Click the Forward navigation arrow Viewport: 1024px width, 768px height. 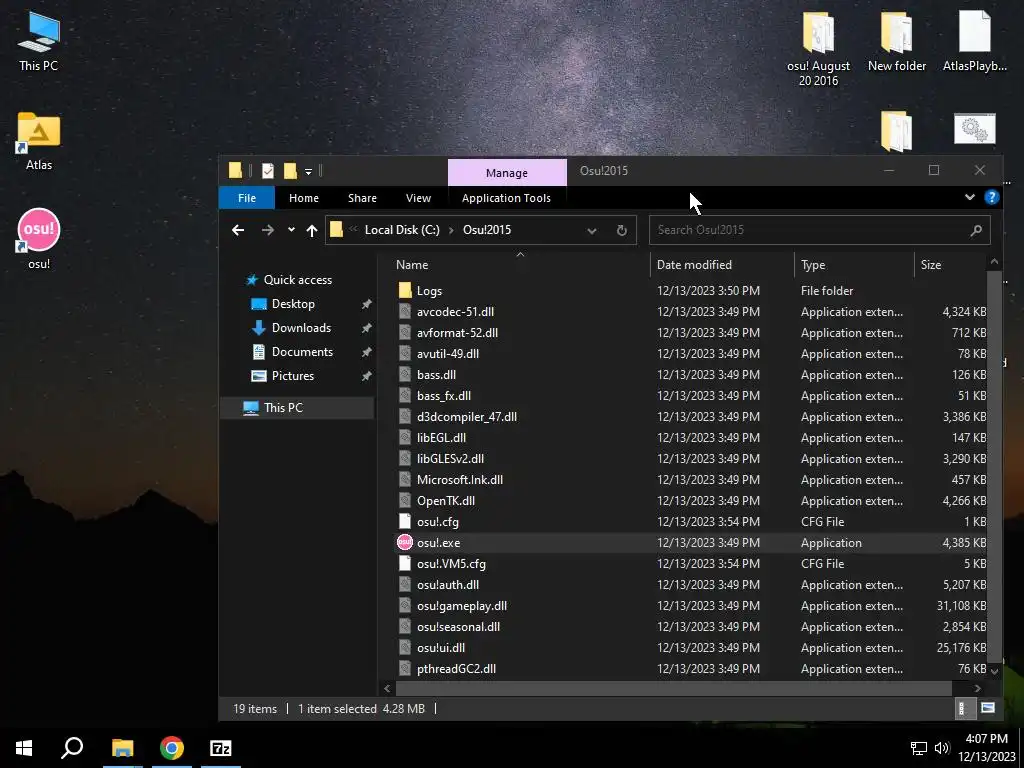click(268, 230)
